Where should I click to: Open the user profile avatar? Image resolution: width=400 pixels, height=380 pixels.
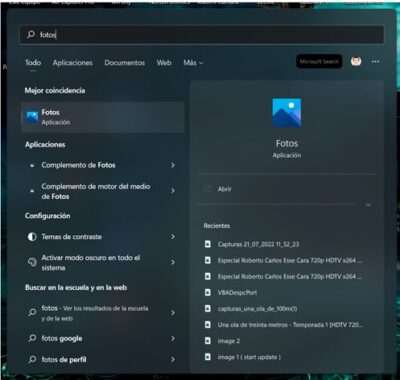tap(356, 61)
